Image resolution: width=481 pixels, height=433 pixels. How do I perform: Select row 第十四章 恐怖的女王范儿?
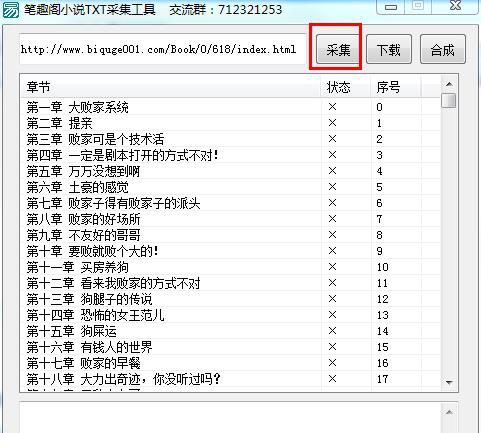(x=231, y=315)
